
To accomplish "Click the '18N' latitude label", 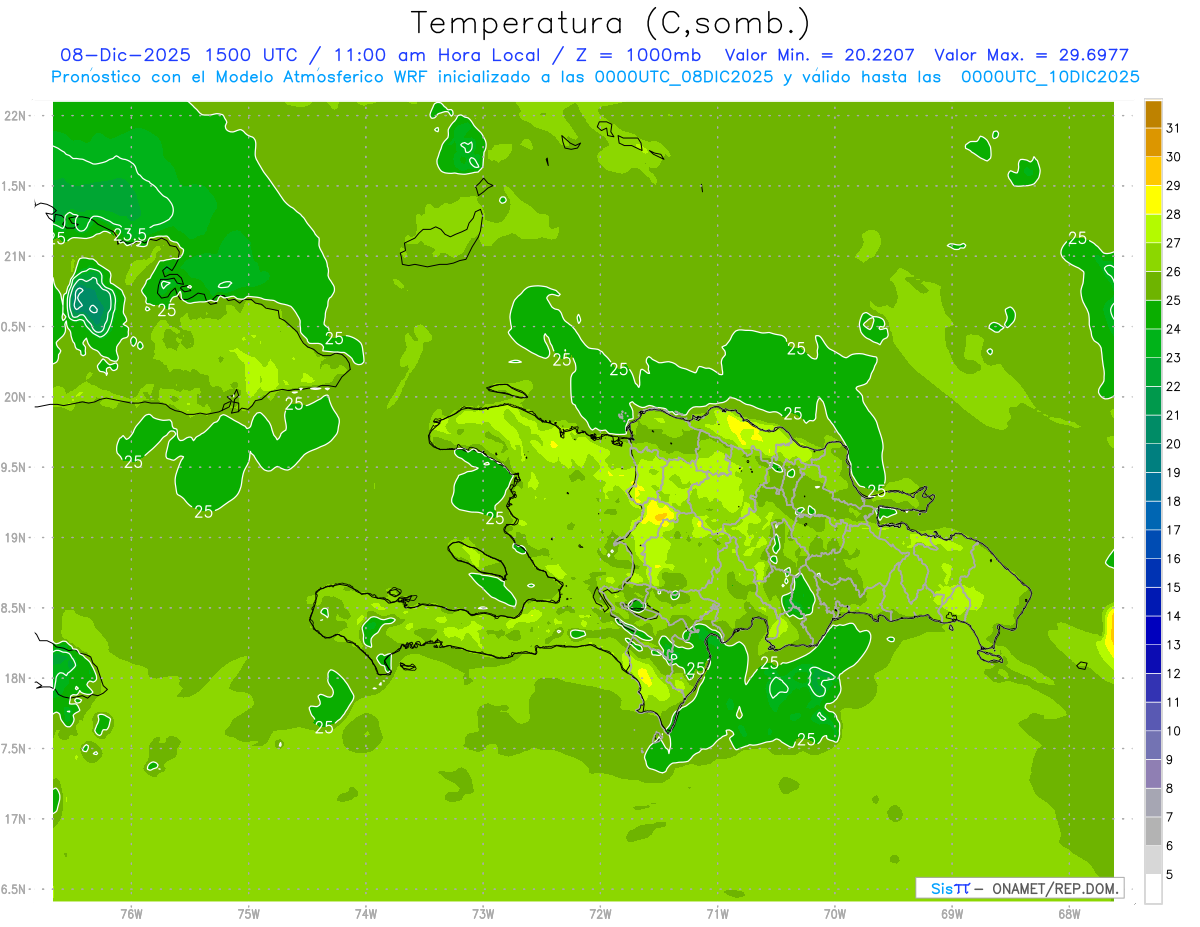I will pos(15,678).
